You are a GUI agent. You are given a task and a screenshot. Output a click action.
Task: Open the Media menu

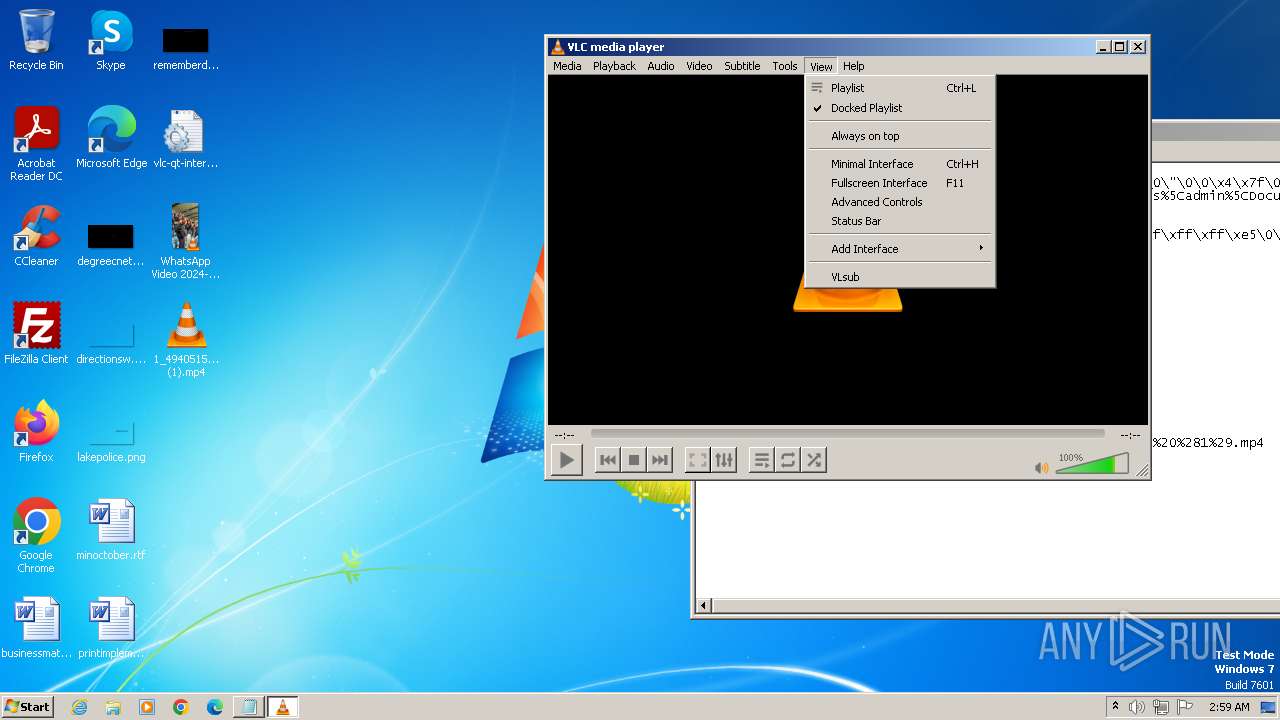pyautogui.click(x=567, y=66)
